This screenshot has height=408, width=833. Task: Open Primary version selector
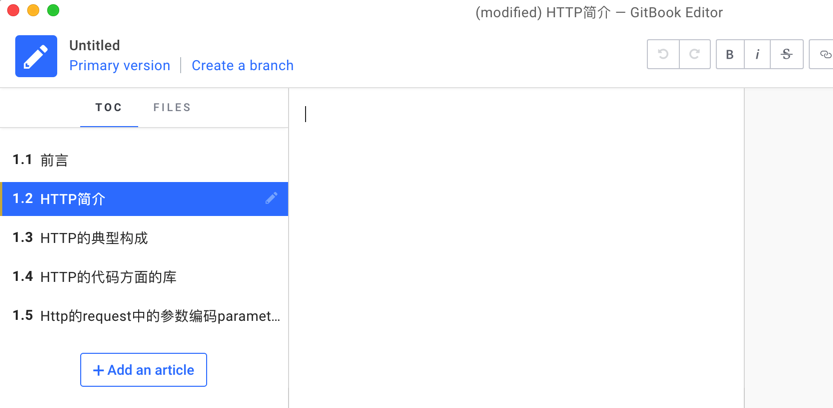pyautogui.click(x=119, y=66)
